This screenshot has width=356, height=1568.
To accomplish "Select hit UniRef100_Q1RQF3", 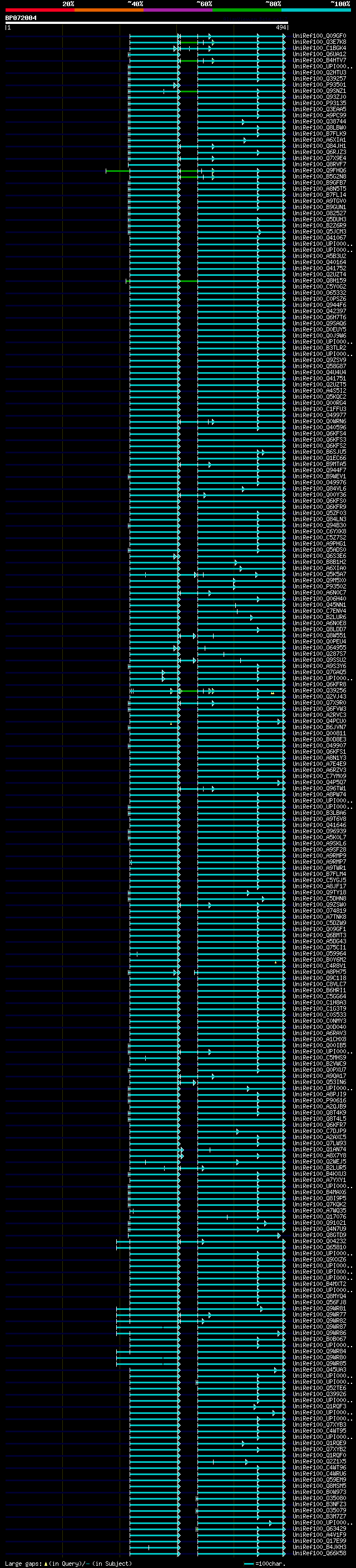I will pos(319,1407).
